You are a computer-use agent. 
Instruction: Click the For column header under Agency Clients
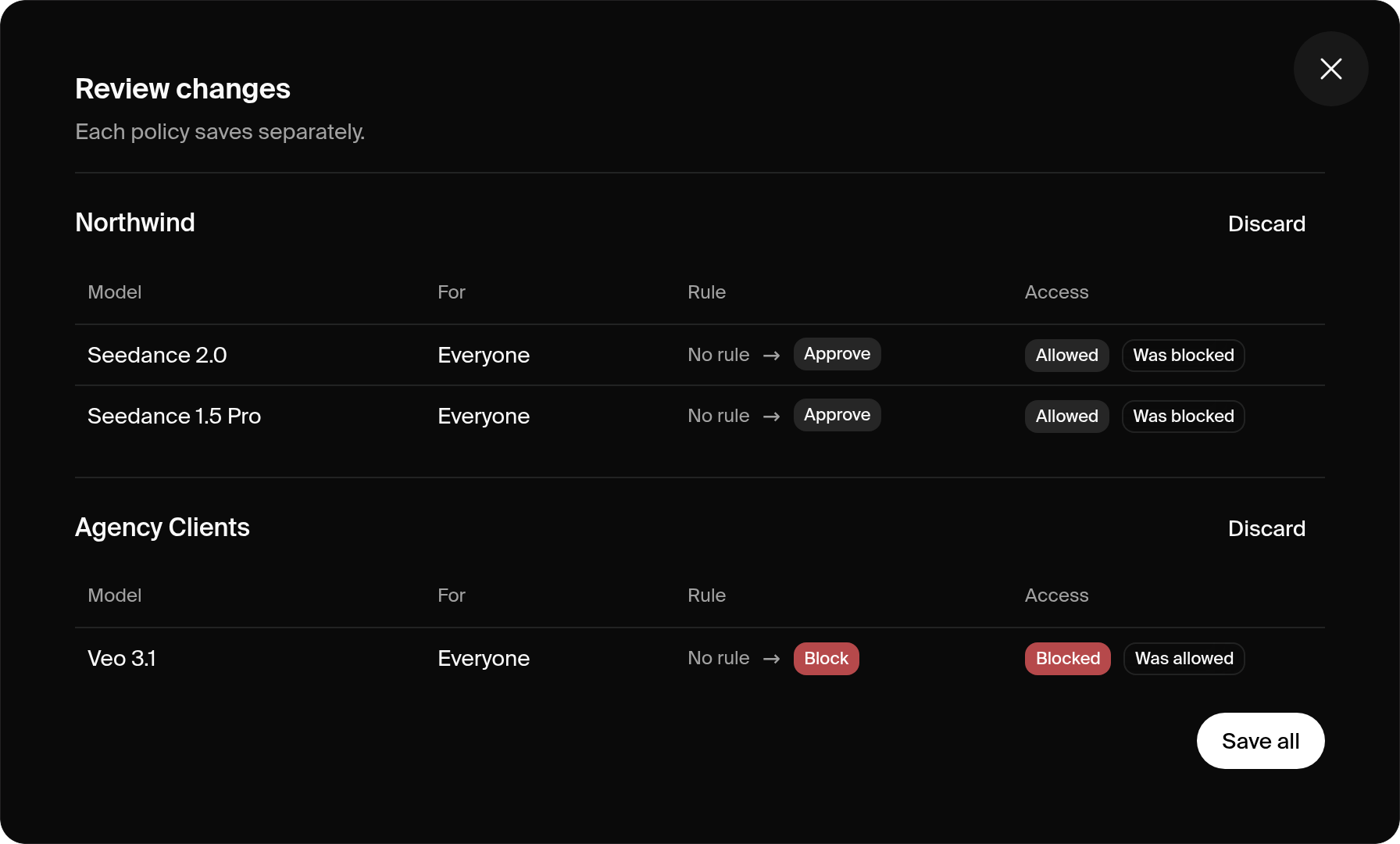coord(452,595)
